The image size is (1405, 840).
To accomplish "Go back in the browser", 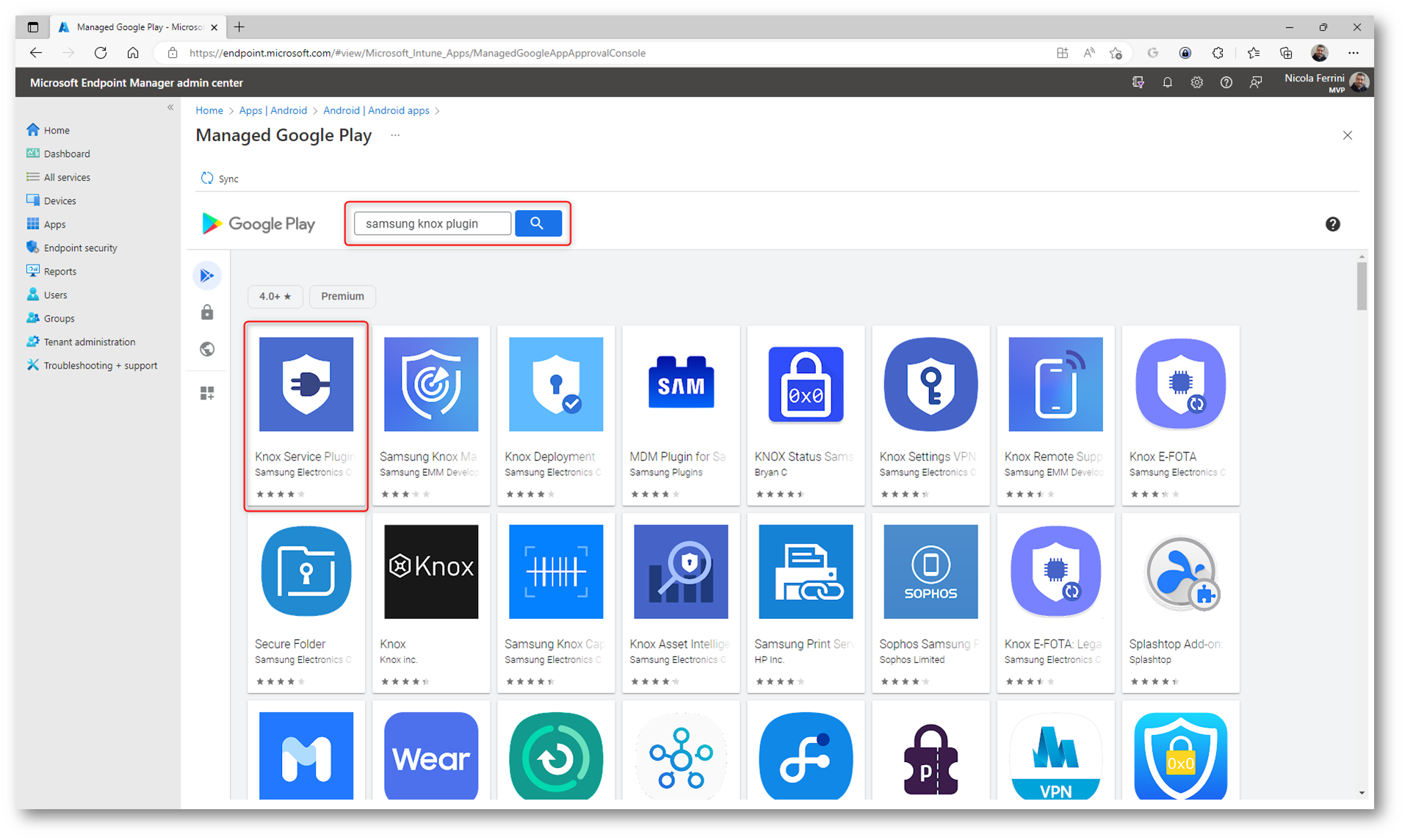I will point(36,53).
